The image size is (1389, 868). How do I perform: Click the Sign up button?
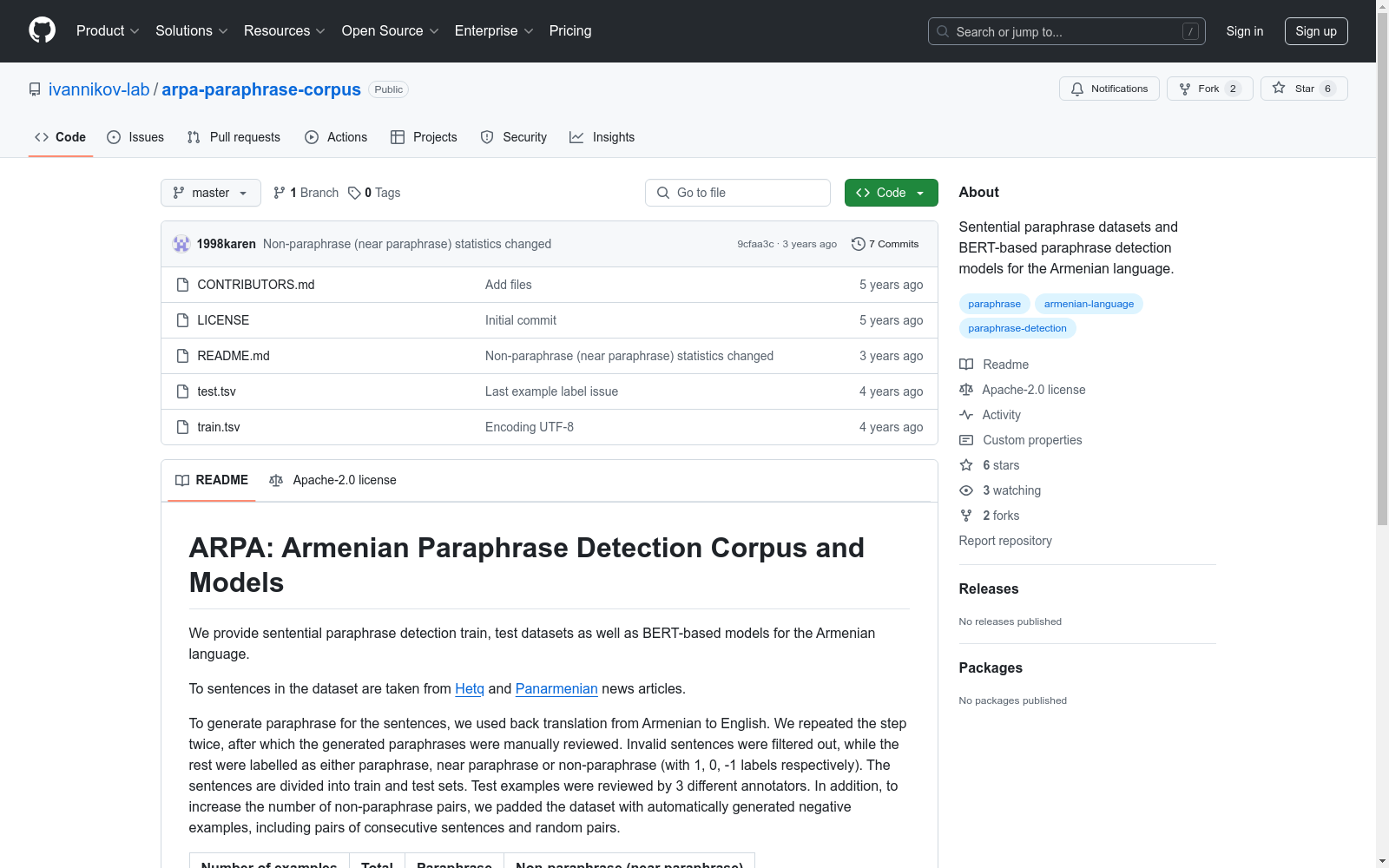click(x=1316, y=31)
